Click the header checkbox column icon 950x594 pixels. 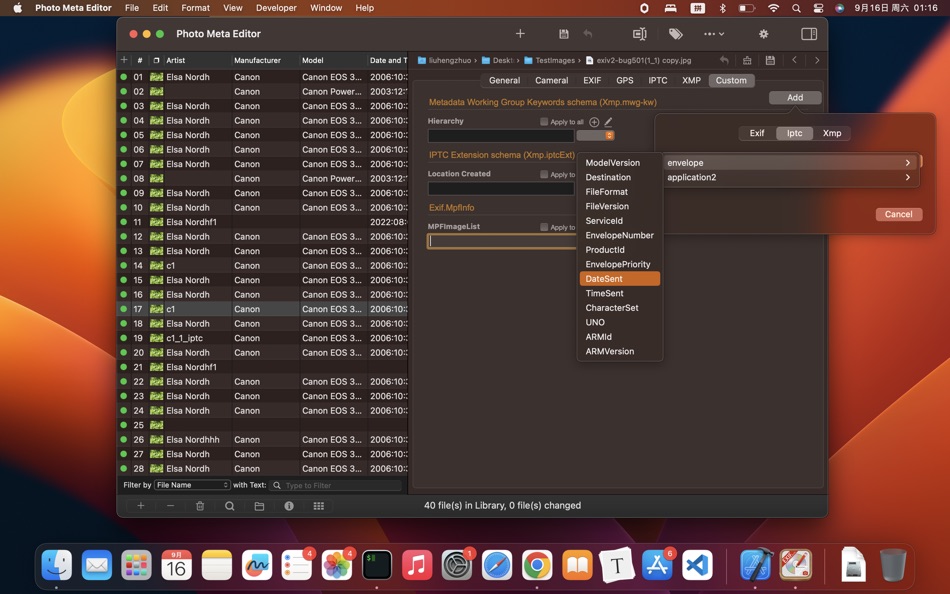(x=156, y=60)
